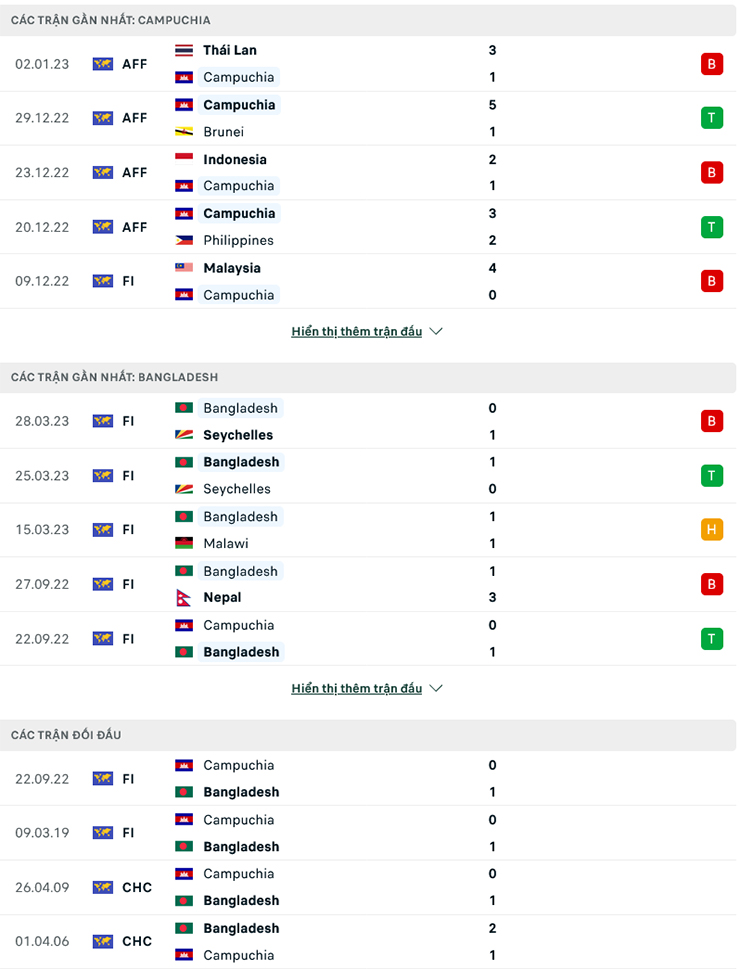
Task: Open the Bangladesh vs Seychelles match row
Action: [370, 421]
